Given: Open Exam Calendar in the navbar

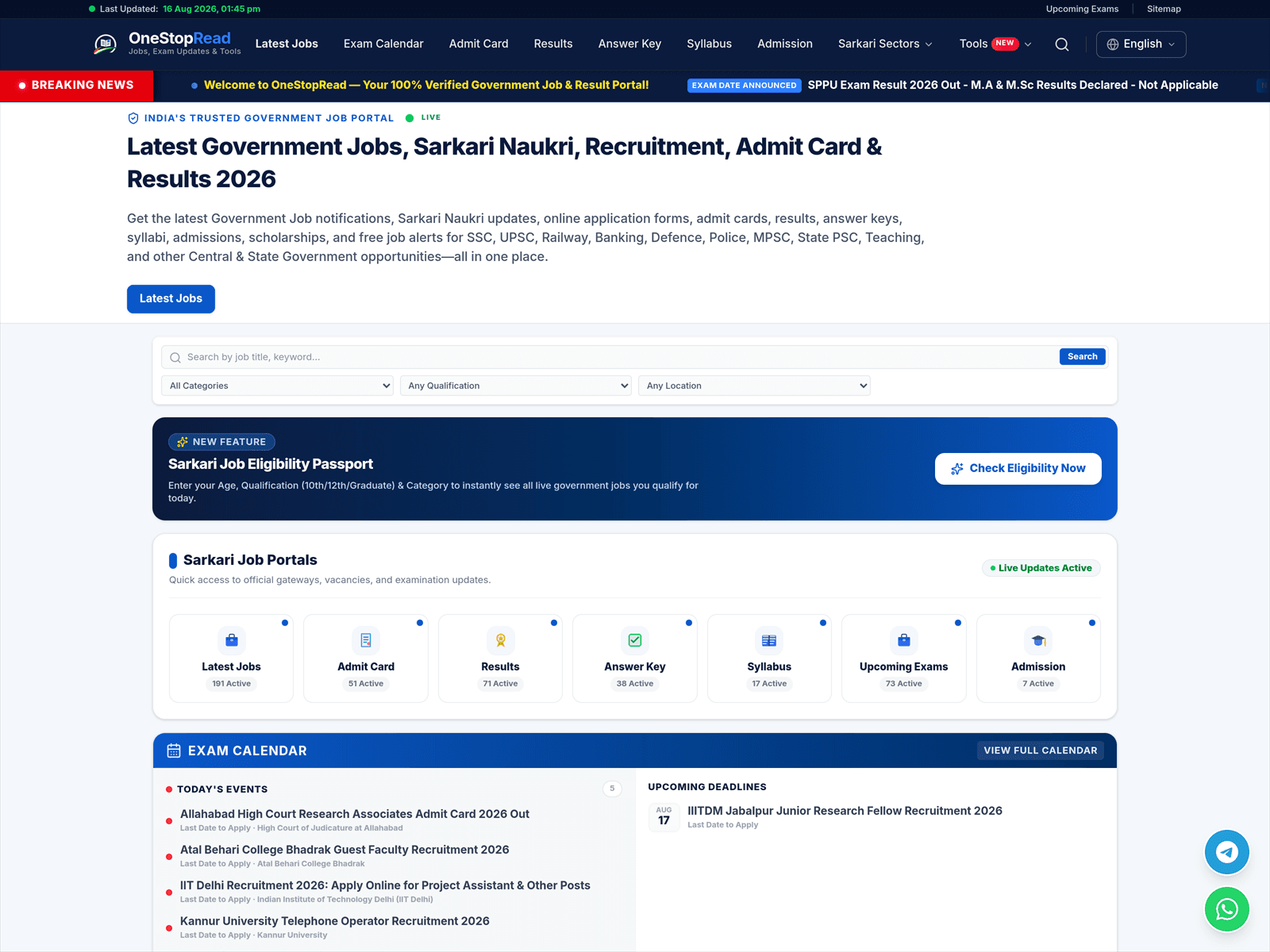Looking at the screenshot, I should pos(383,44).
